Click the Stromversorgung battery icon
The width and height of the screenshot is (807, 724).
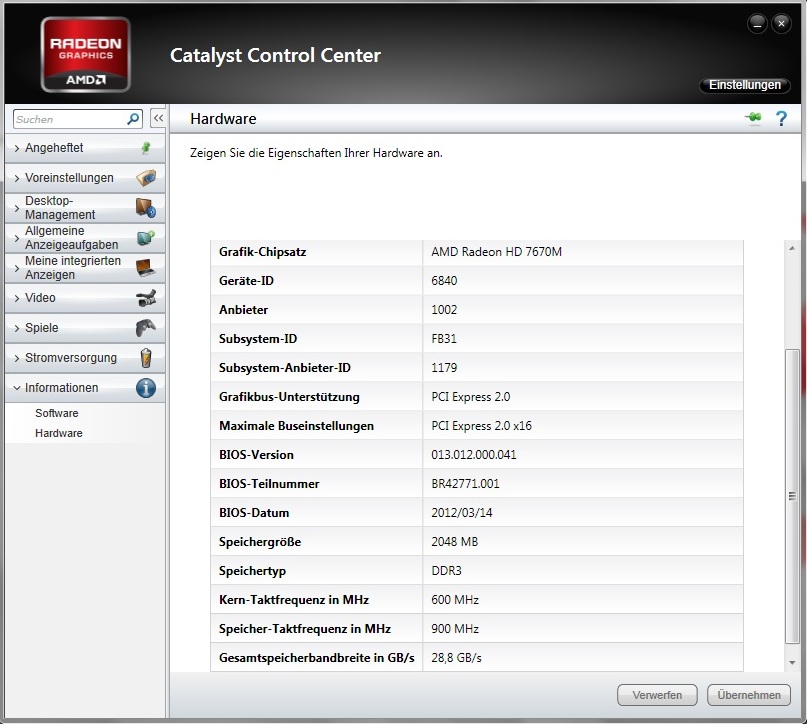point(146,358)
